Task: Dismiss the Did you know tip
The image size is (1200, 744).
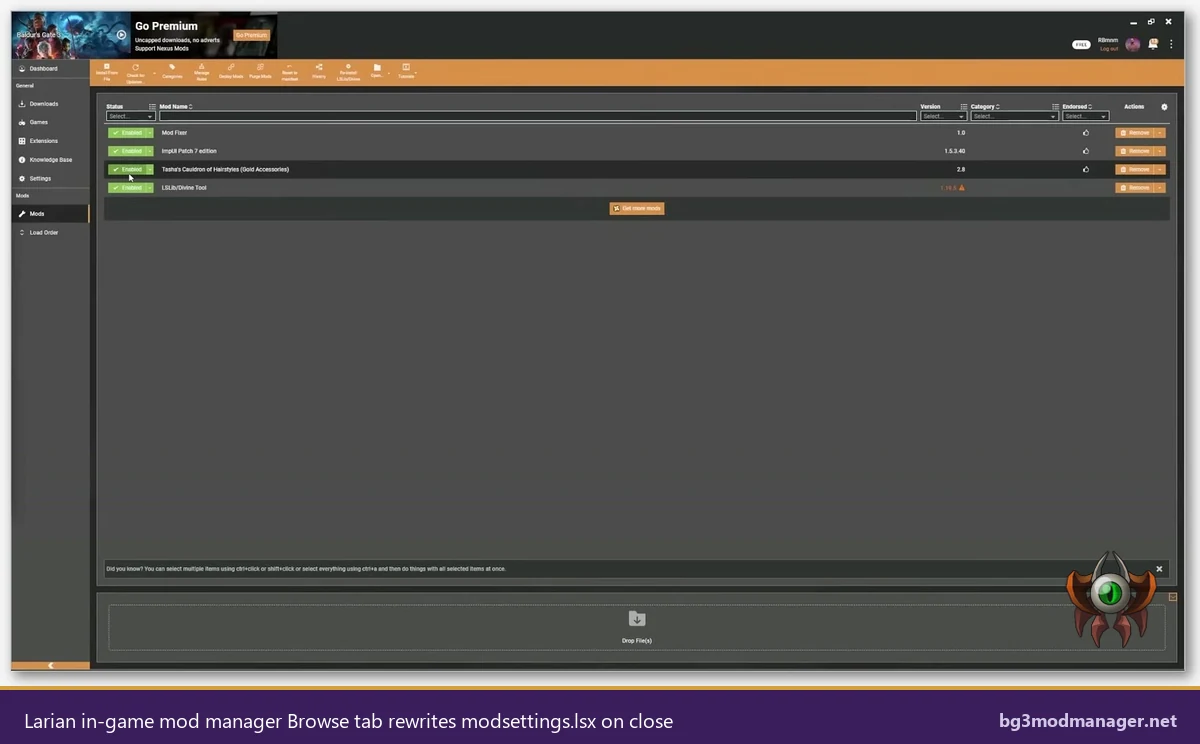Action: tap(1160, 569)
